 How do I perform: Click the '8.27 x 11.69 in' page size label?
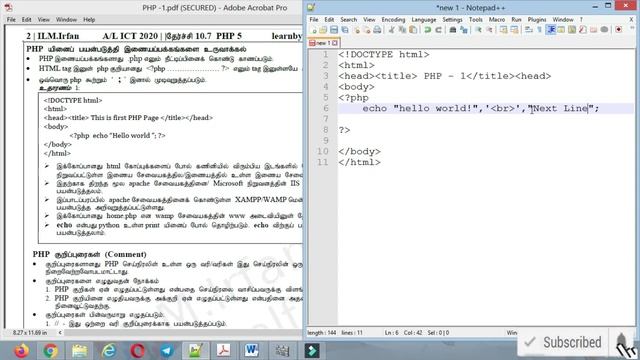point(30,333)
